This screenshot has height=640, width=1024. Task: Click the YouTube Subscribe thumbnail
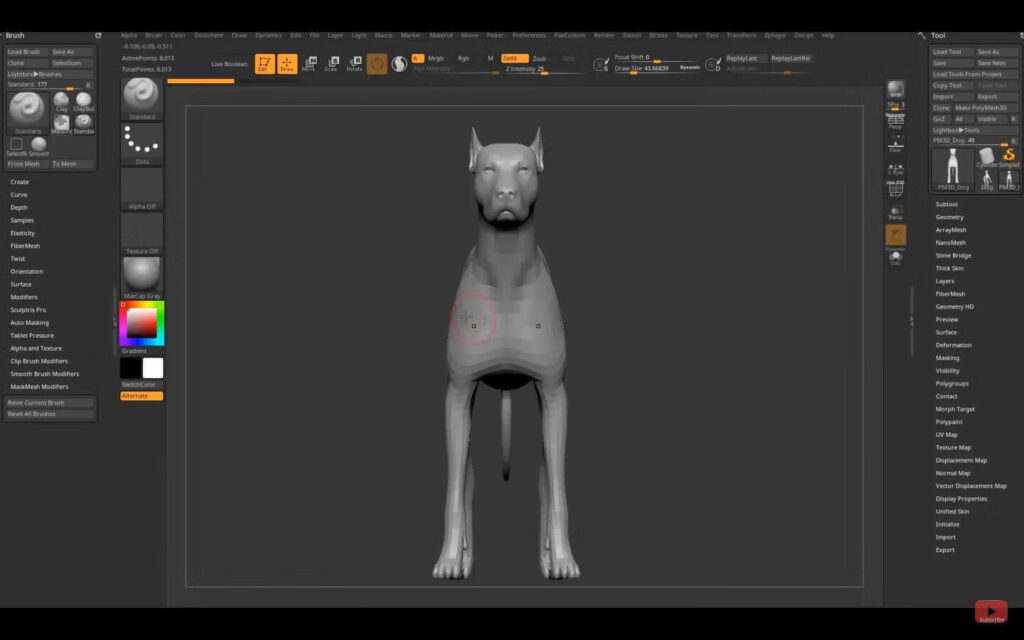click(x=990, y=611)
